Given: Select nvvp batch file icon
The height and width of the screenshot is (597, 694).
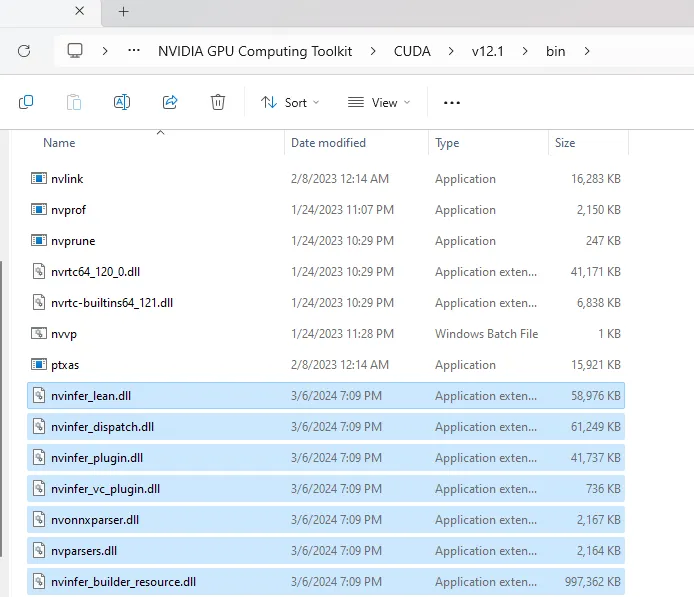Looking at the screenshot, I should coord(39,333).
